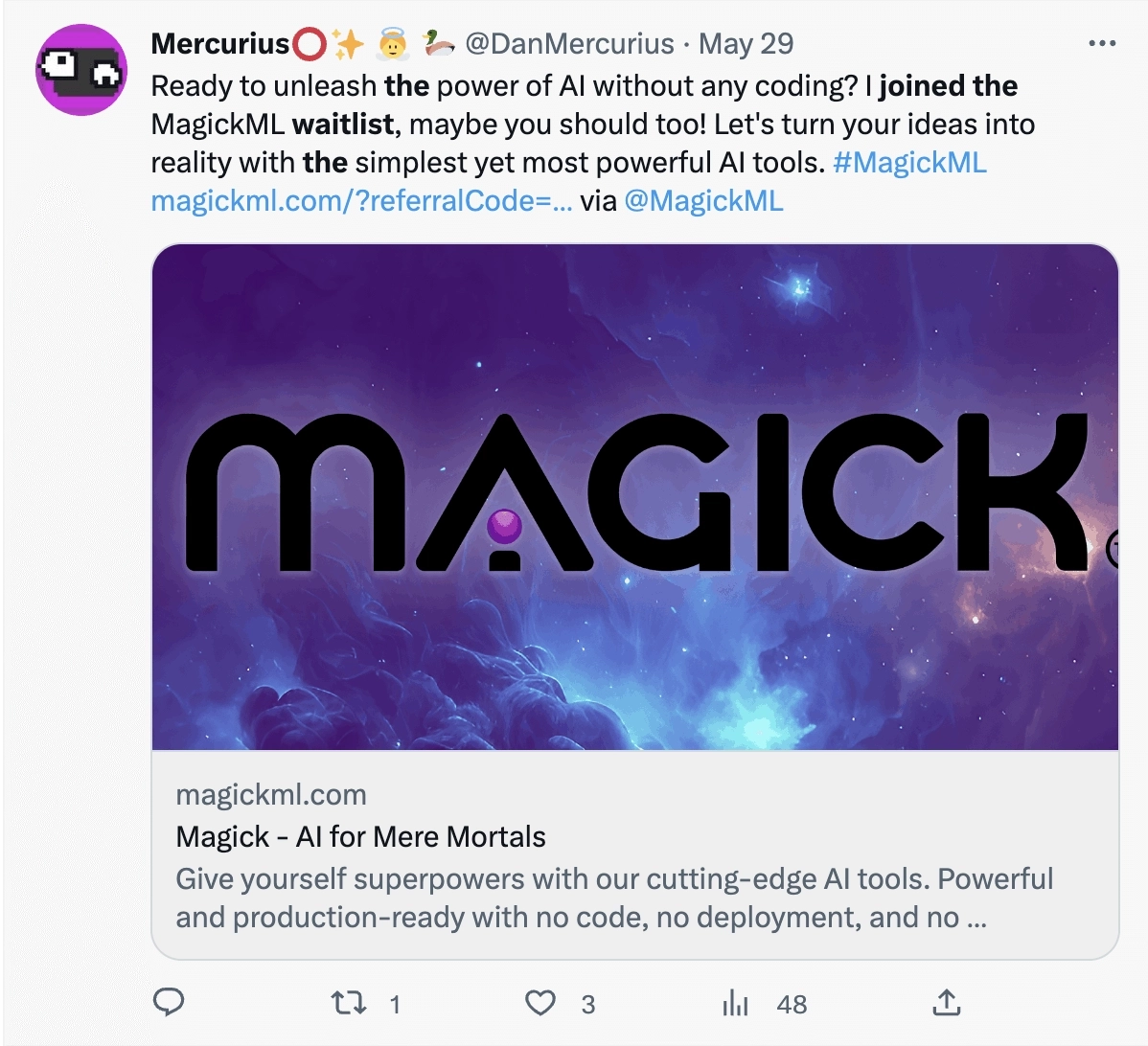Open the tweet options ellipsis menu
This screenshot has height=1046, width=1148.
pos(1103,42)
